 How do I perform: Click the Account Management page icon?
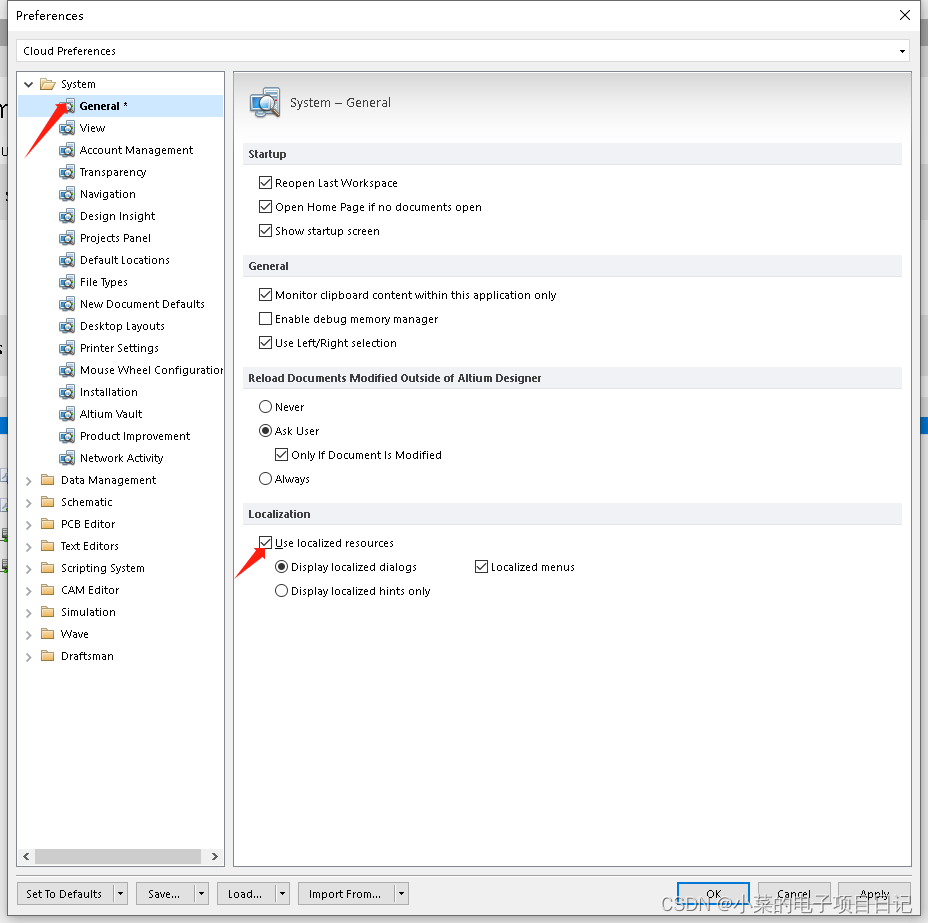(x=67, y=150)
